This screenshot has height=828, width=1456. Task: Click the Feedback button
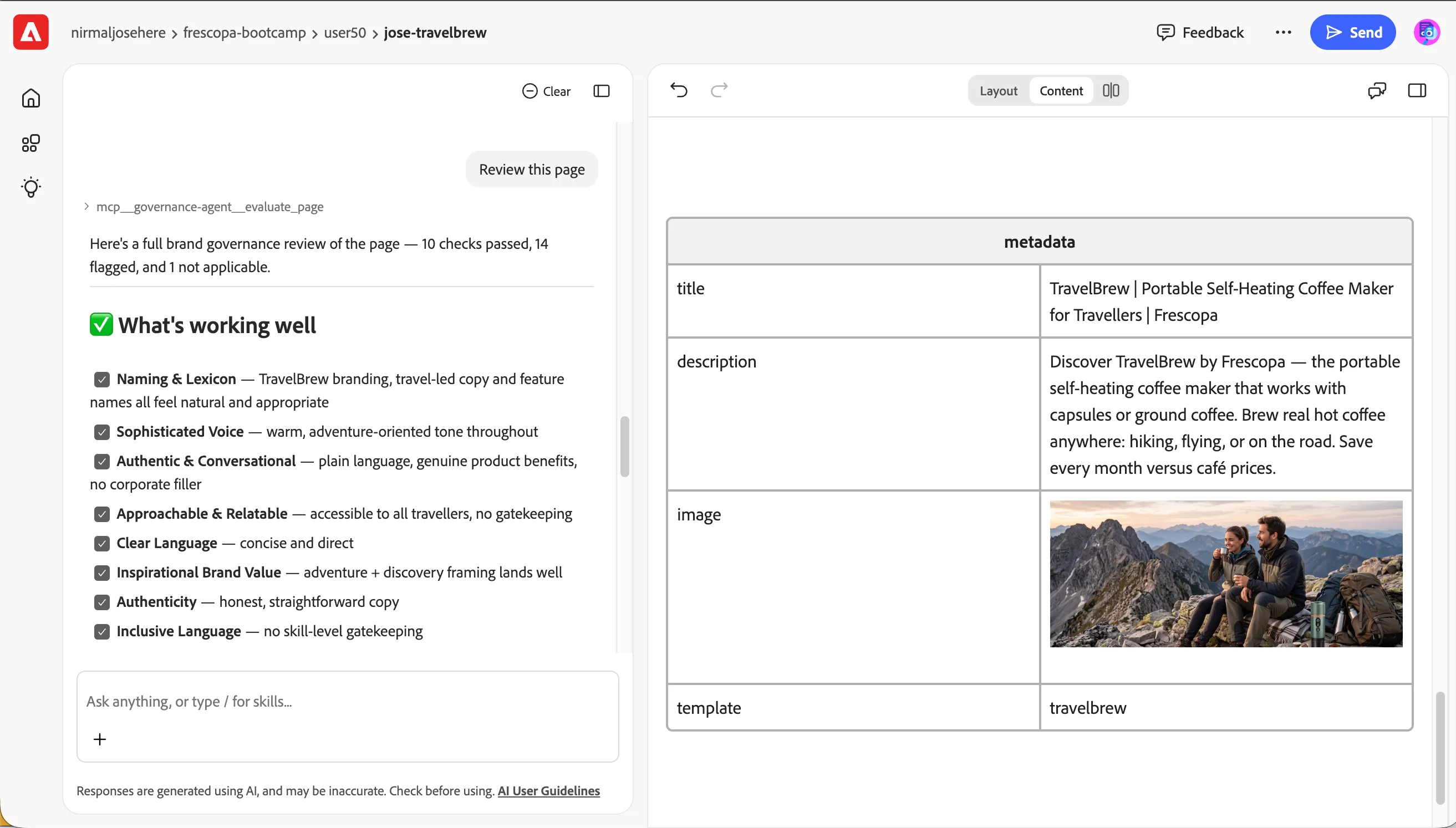click(1200, 32)
